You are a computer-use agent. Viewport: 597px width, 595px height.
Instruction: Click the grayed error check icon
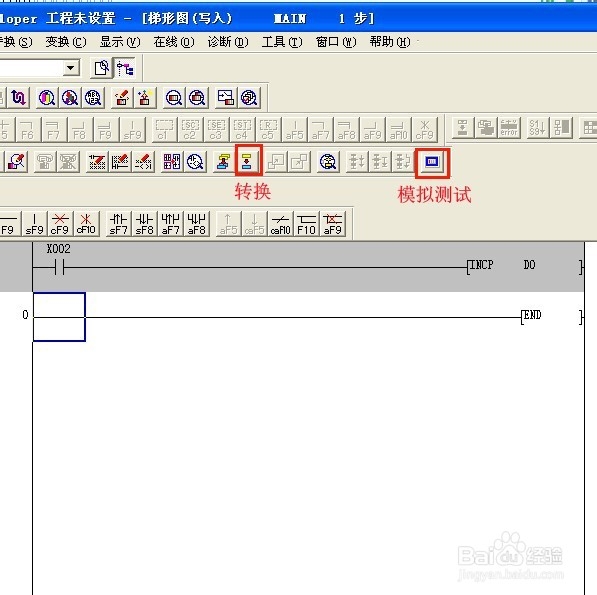point(509,128)
